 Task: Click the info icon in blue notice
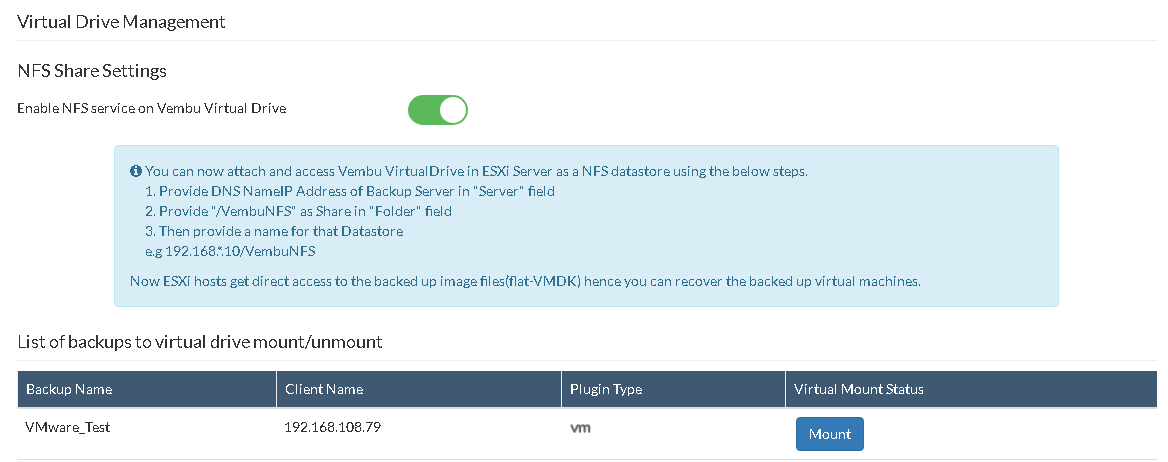click(136, 171)
